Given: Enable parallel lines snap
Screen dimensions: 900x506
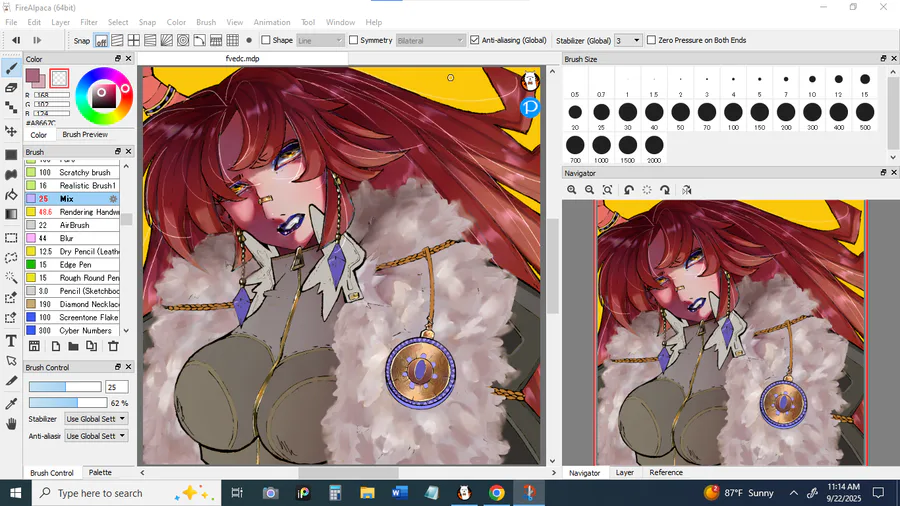Looking at the screenshot, I should tap(117, 40).
